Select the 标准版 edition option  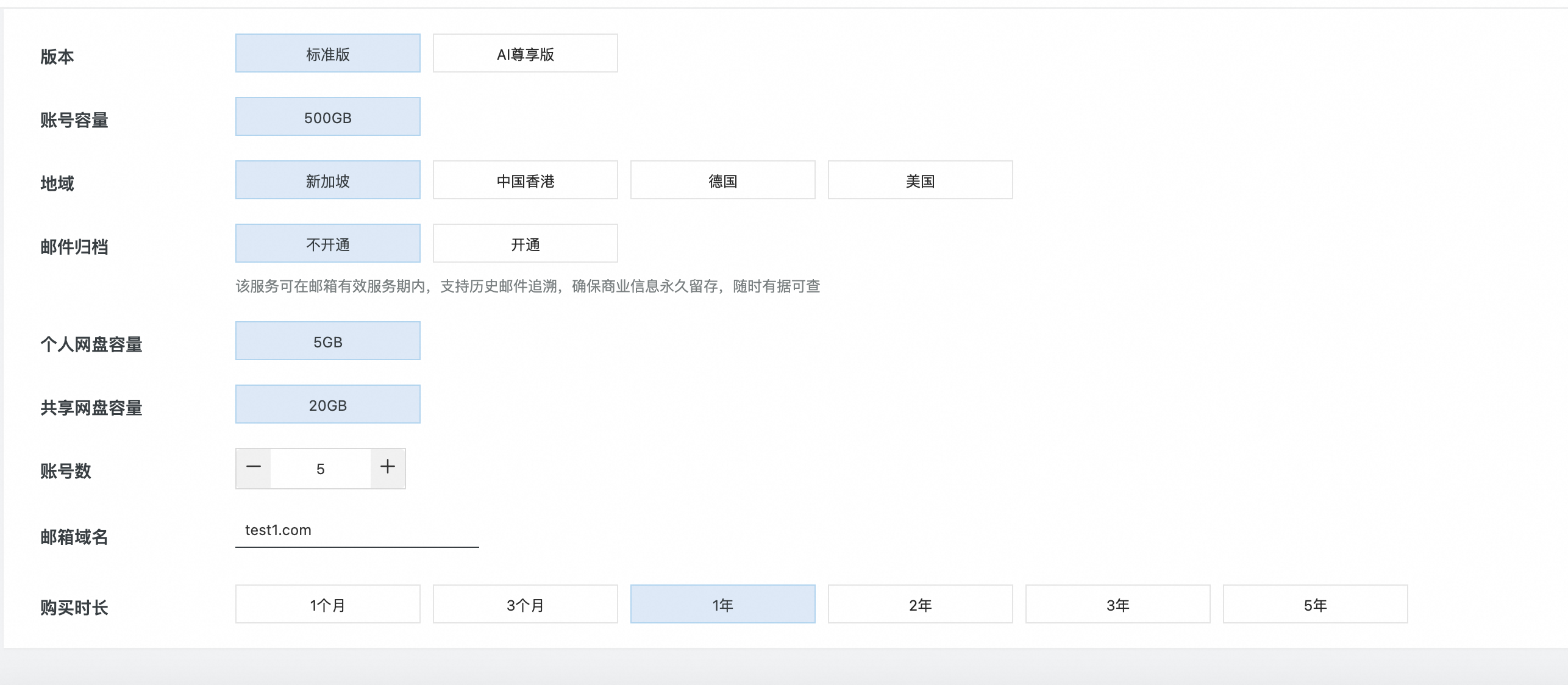(x=328, y=54)
